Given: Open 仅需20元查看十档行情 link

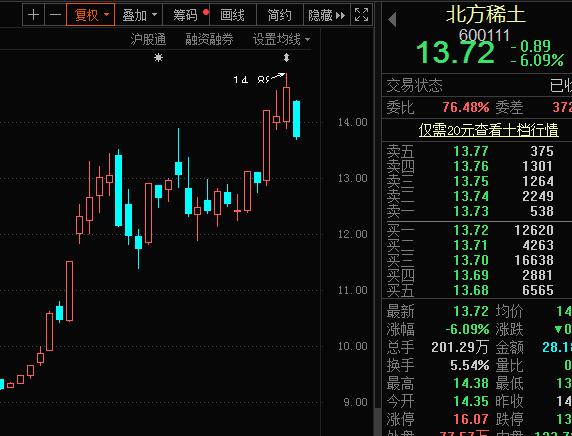Looking at the screenshot, I should 488,130.
